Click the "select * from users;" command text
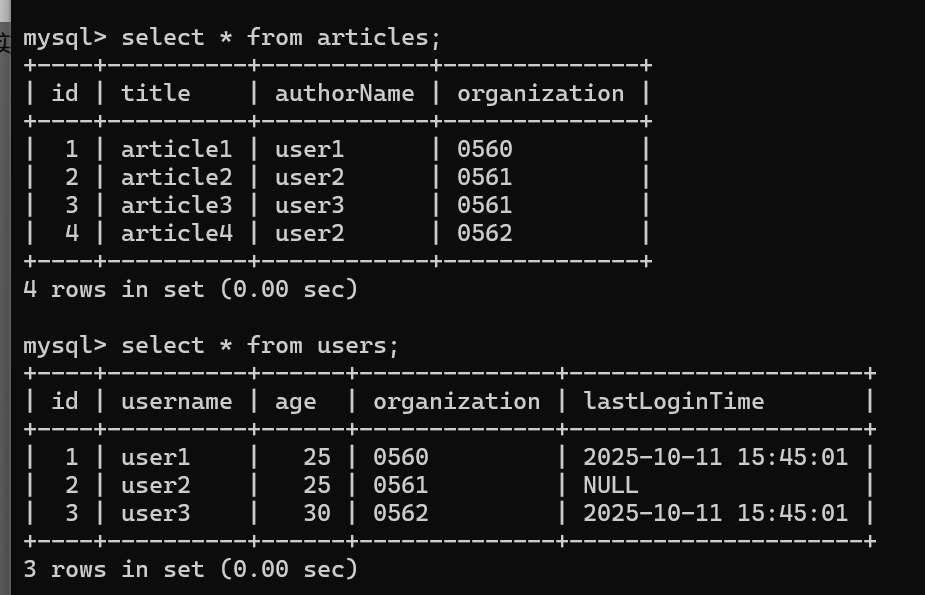Image resolution: width=925 pixels, height=595 pixels. pyautogui.click(x=260, y=346)
